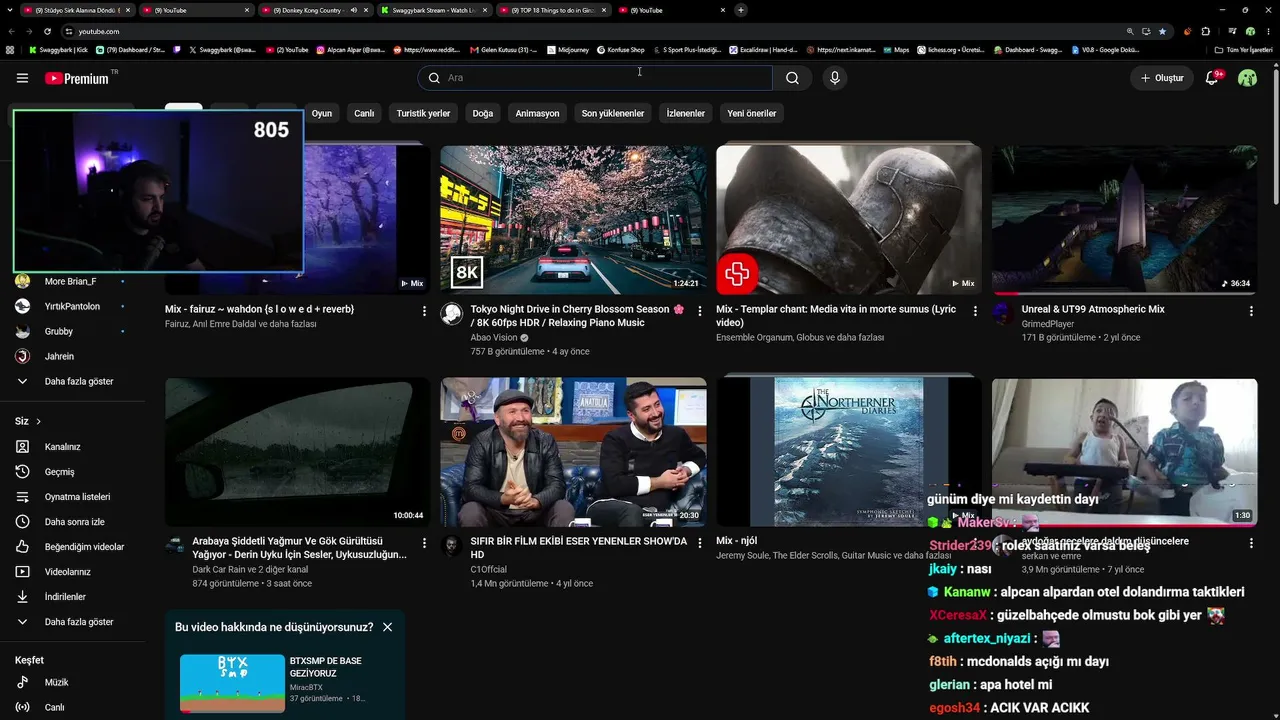Switch to the Donkey Kong Country browser tab
The image size is (1280, 720).
pyautogui.click(x=313, y=10)
